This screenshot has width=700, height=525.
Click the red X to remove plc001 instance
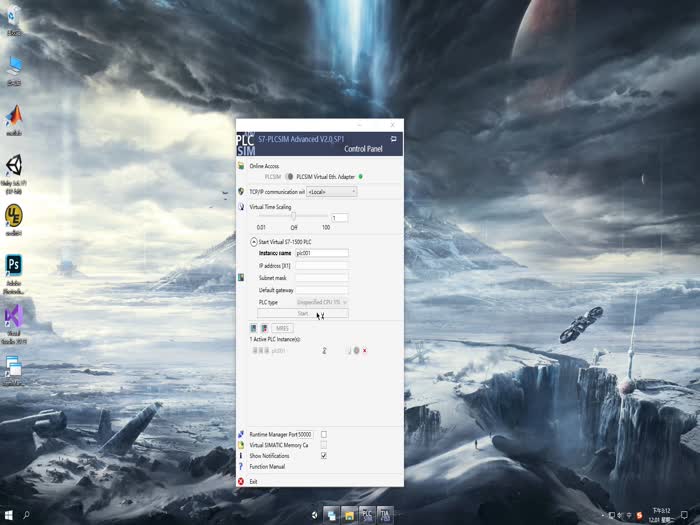tap(365, 351)
